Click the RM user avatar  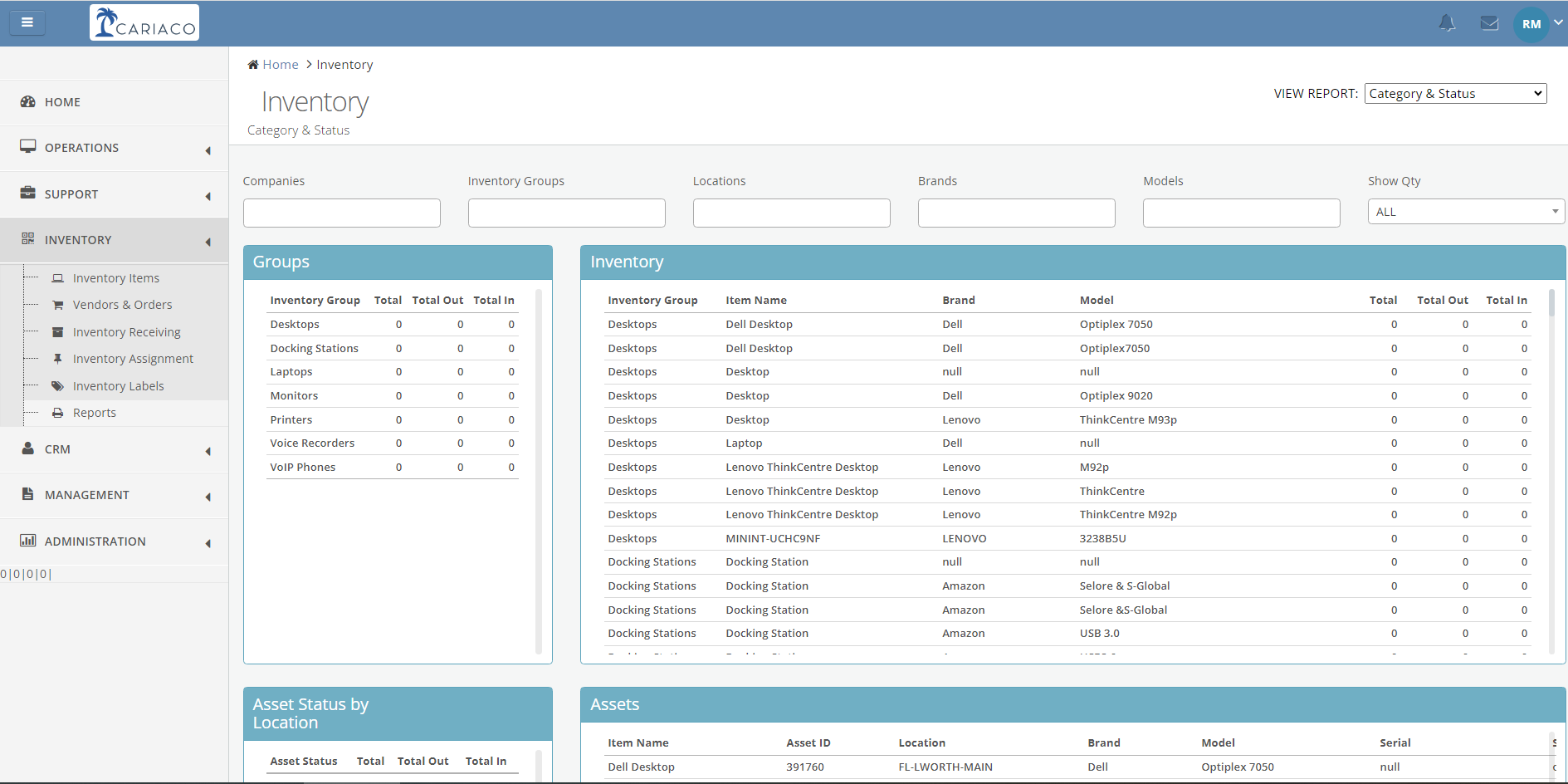(1531, 24)
